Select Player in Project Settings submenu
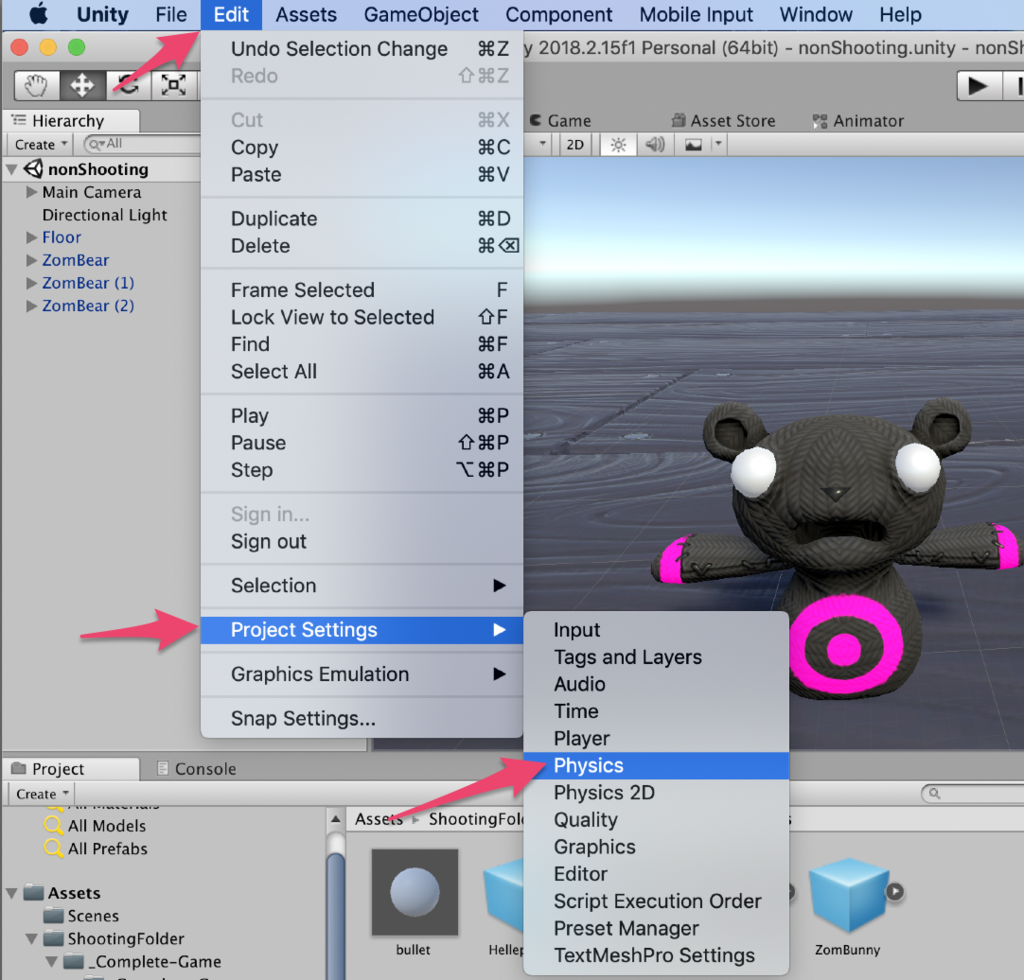 (x=656, y=738)
